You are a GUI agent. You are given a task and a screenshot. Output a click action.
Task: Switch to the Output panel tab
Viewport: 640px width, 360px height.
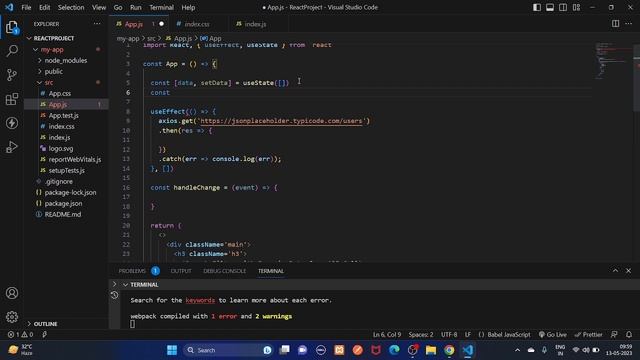181,271
